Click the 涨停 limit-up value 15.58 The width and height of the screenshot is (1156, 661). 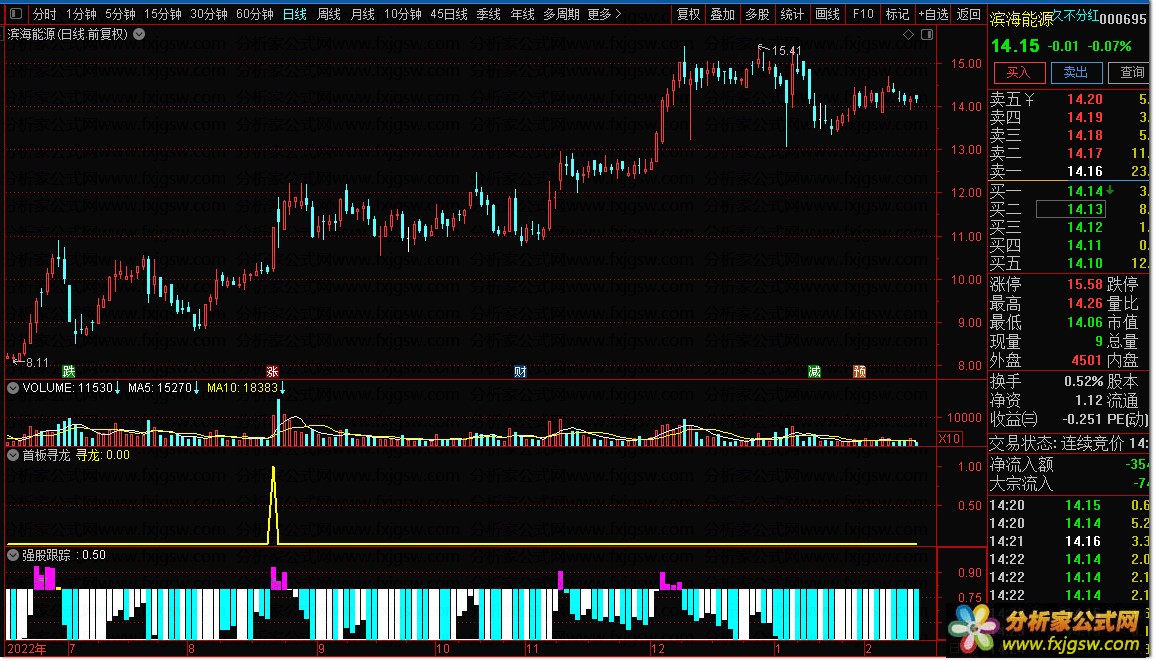point(1084,284)
